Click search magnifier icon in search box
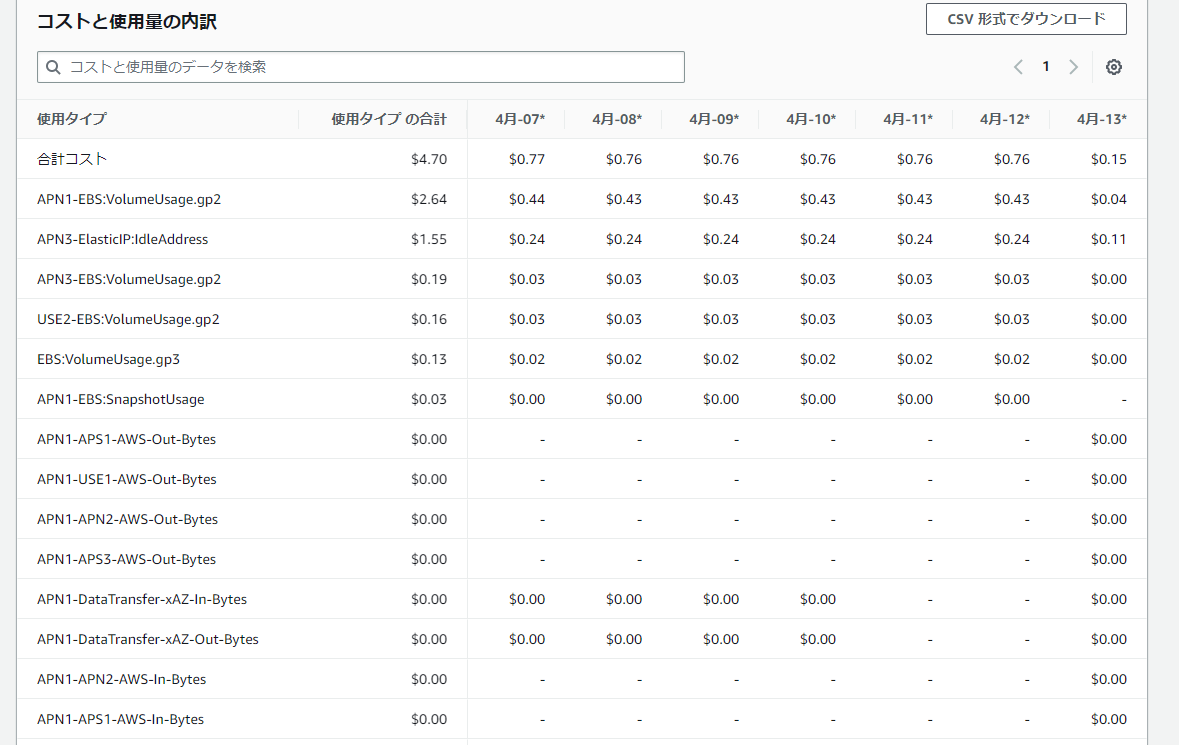This screenshot has height=745, width=1179. coord(53,67)
